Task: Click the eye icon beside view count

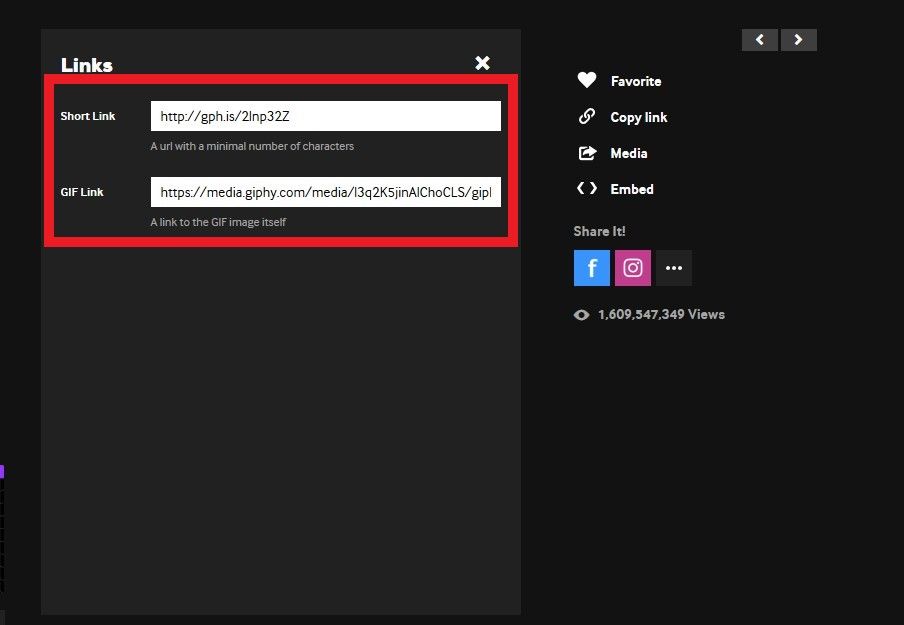Action: [581, 315]
